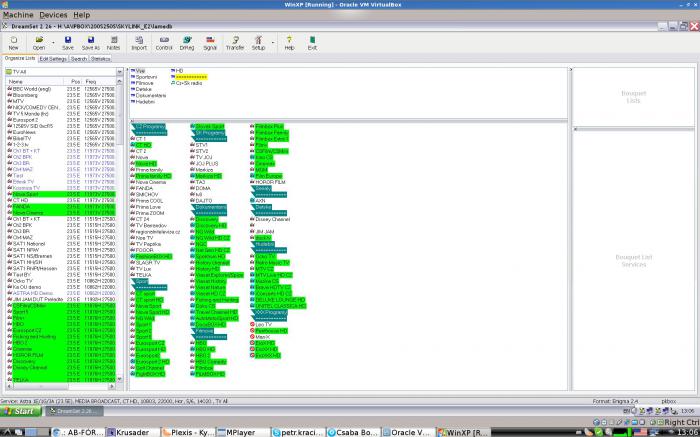
Task: Select the Detske bouquet
Action: 141,90
